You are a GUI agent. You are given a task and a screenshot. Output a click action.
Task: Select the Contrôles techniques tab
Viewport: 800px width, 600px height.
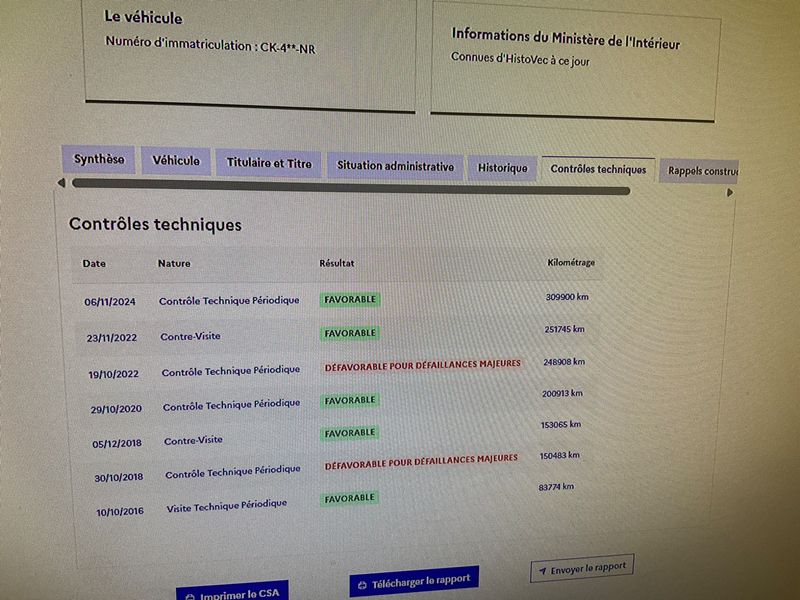pos(598,169)
